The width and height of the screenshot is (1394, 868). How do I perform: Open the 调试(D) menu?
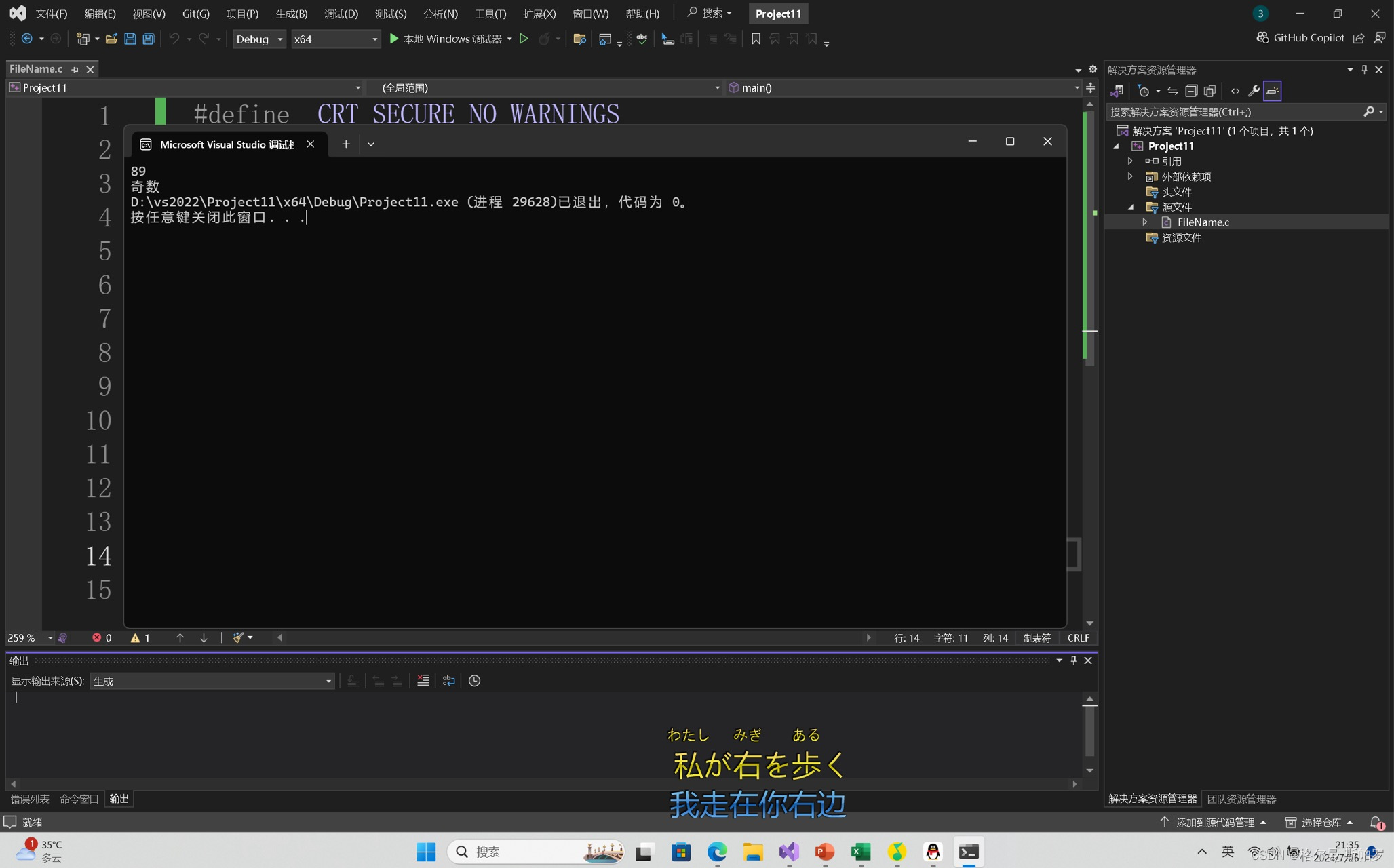click(x=341, y=14)
